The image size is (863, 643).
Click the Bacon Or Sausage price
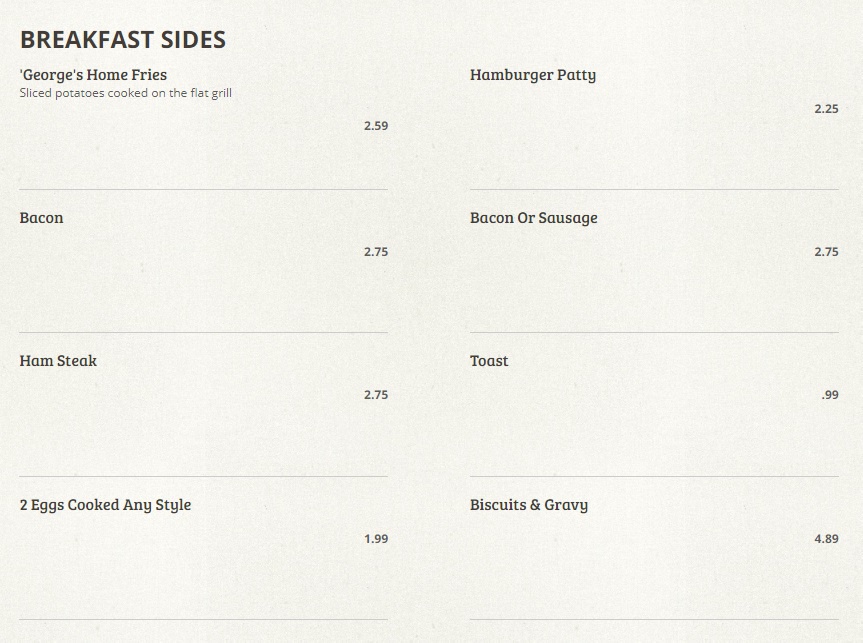826,252
